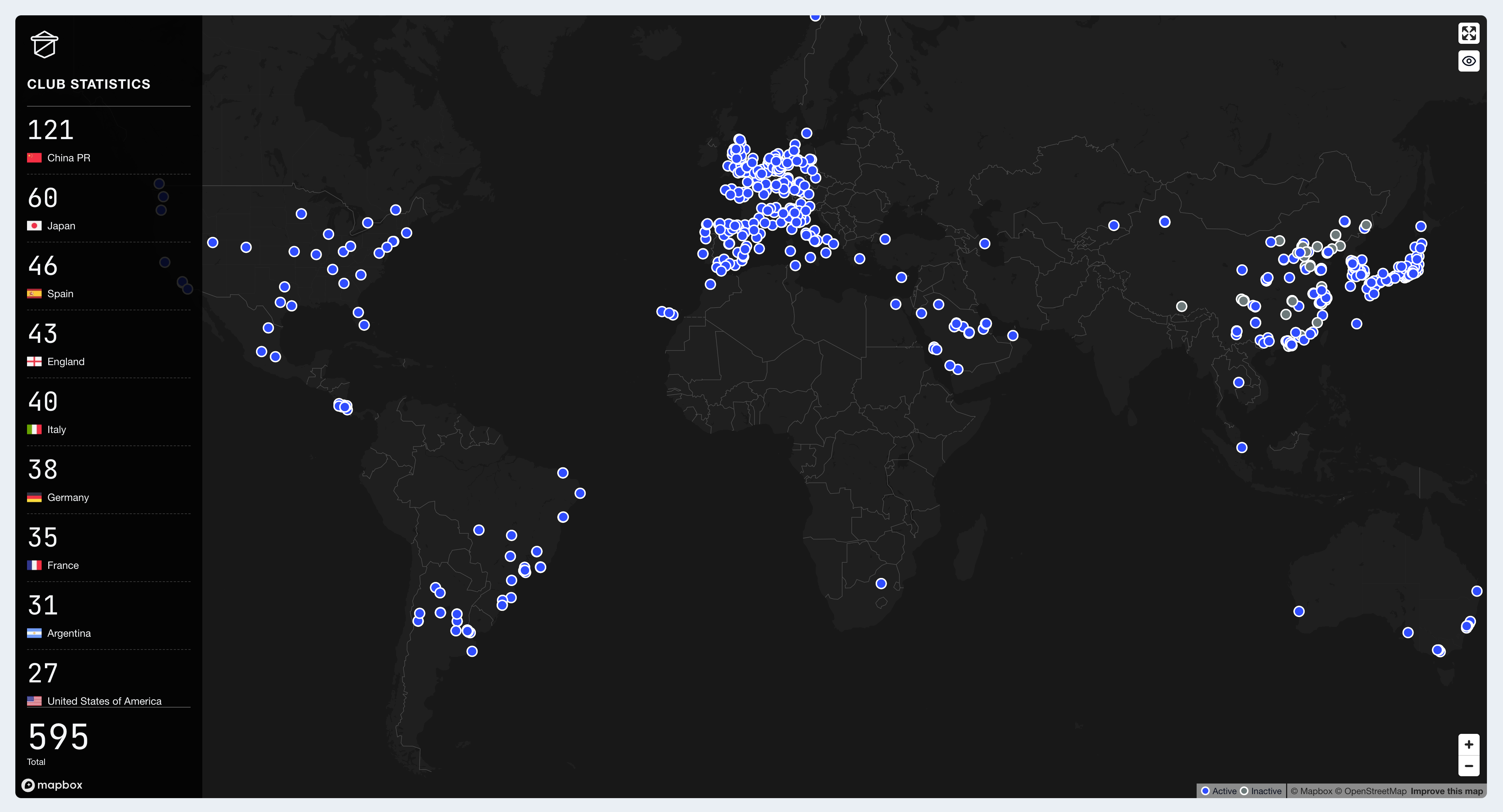
Task: Click the Mapbox logo
Action: pyautogui.click(x=53, y=785)
